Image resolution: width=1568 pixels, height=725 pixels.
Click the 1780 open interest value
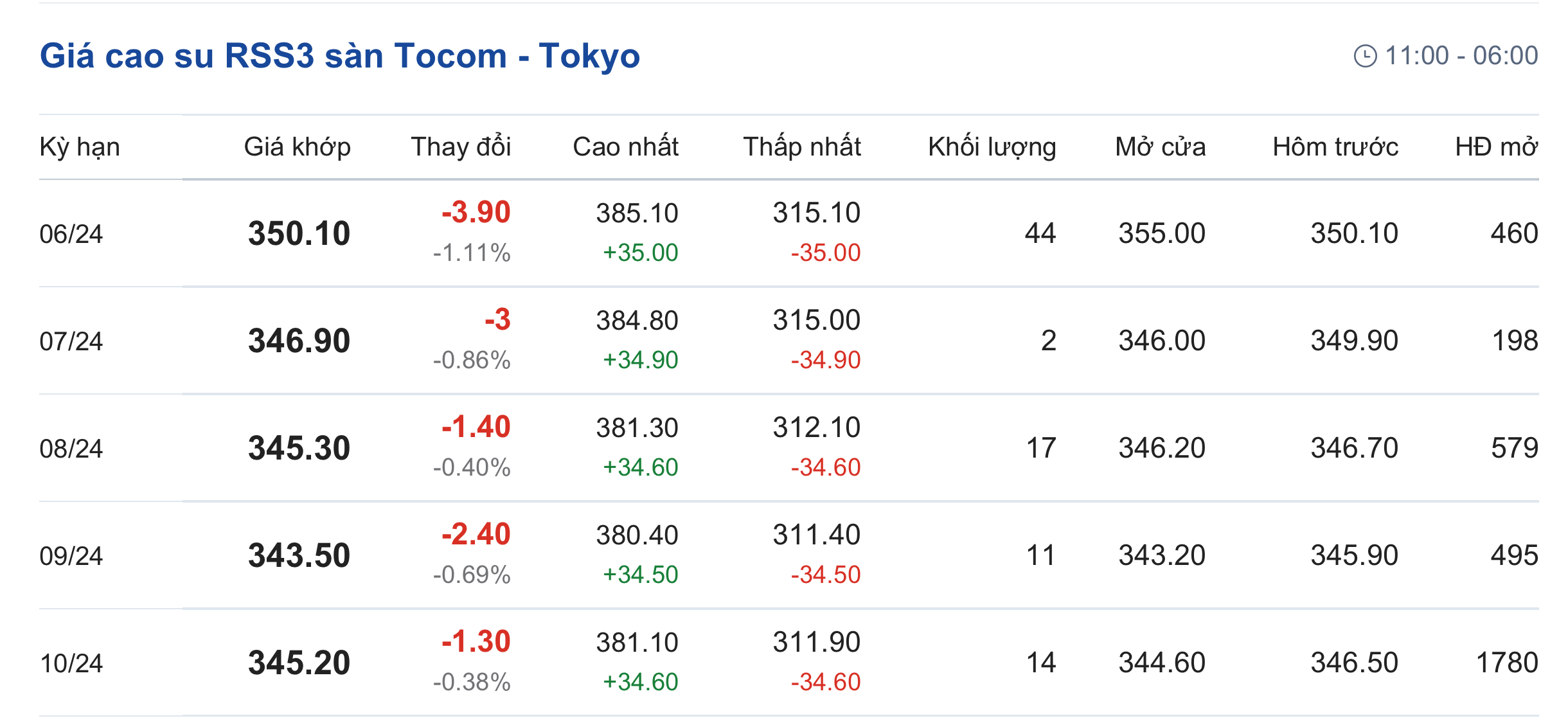(1507, 663)
